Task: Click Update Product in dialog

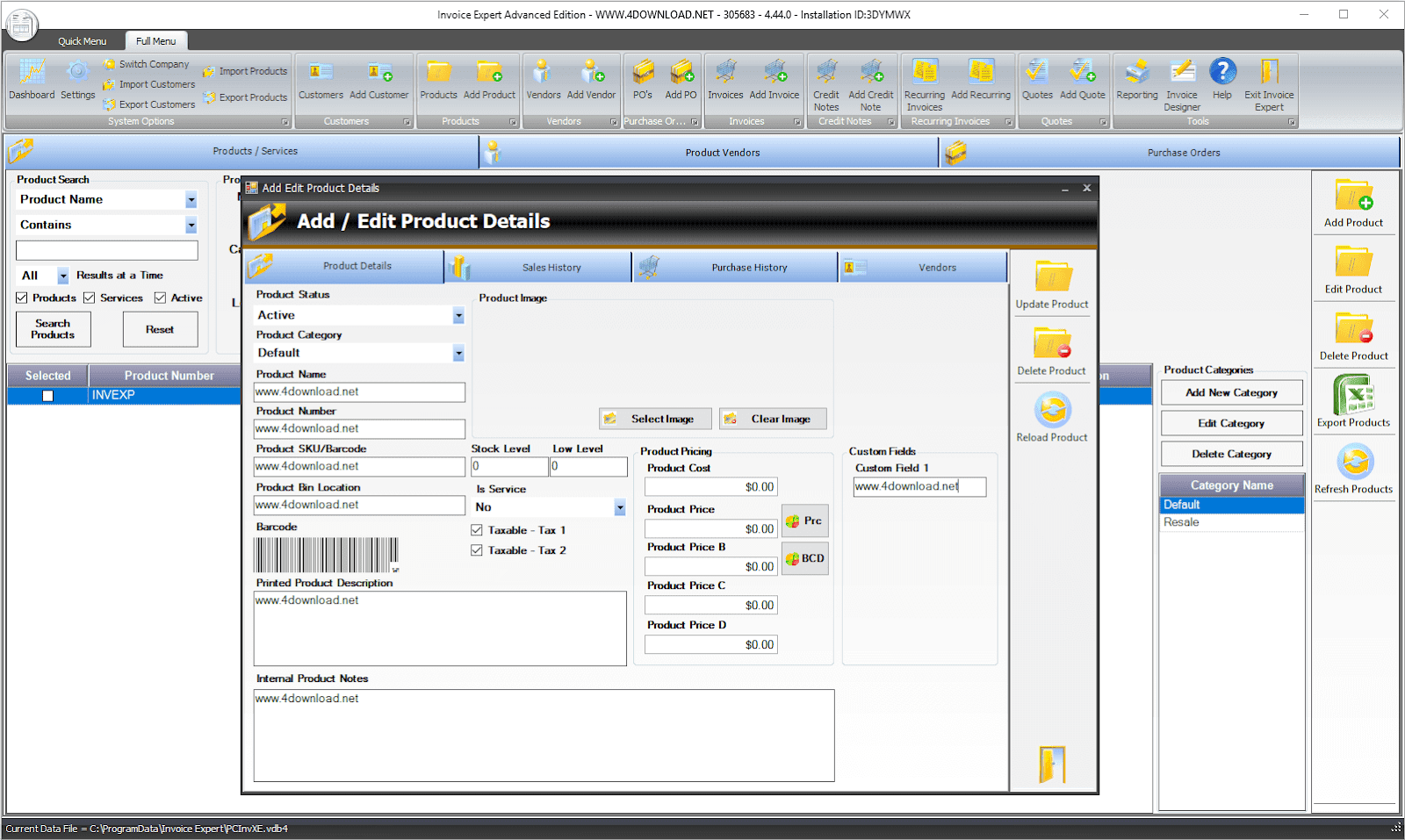Action: pos(1052,285)
